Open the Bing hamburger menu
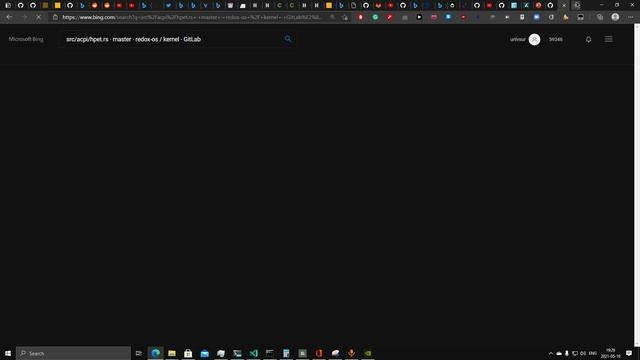 [609, 39]
